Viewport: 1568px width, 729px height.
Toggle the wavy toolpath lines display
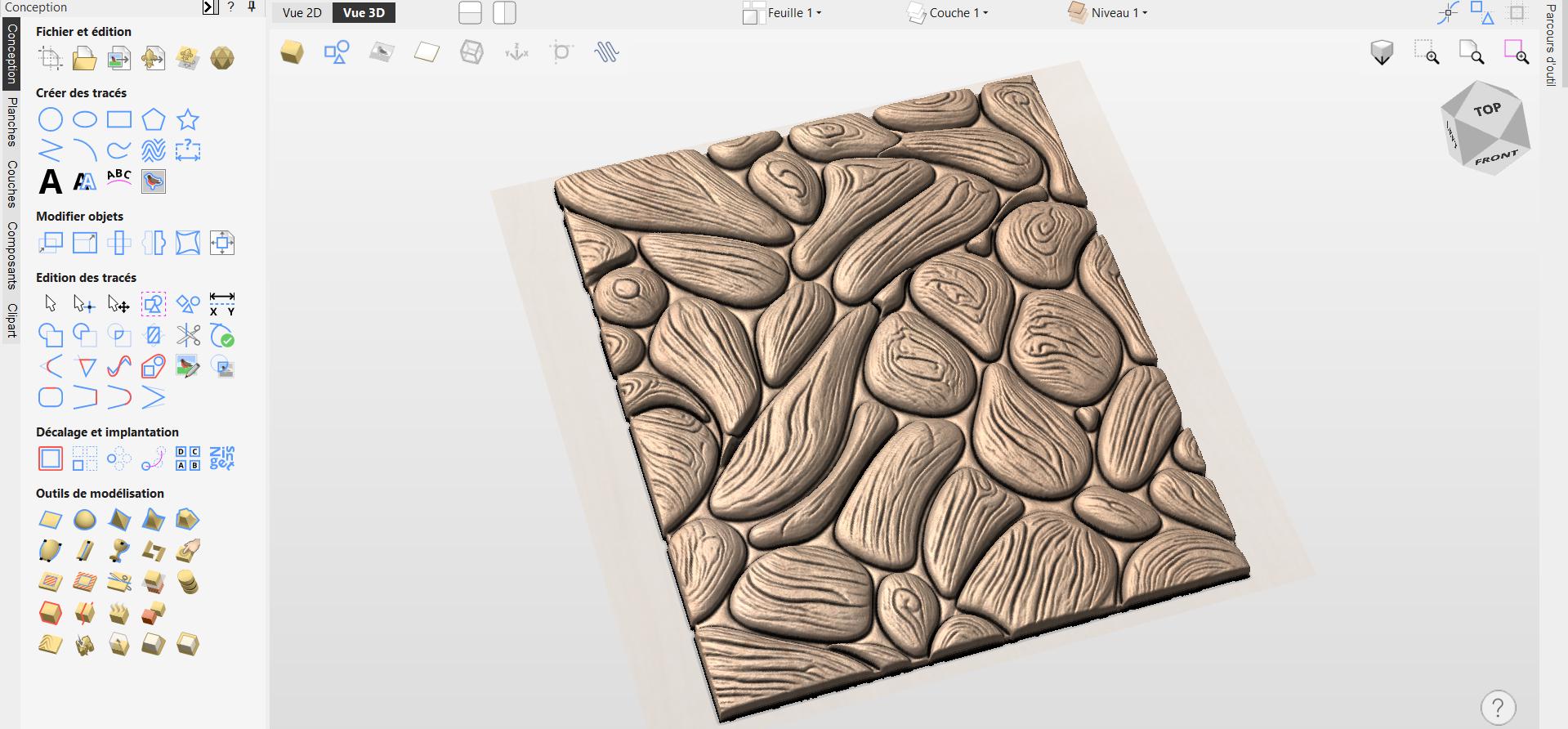click(606, 52)
